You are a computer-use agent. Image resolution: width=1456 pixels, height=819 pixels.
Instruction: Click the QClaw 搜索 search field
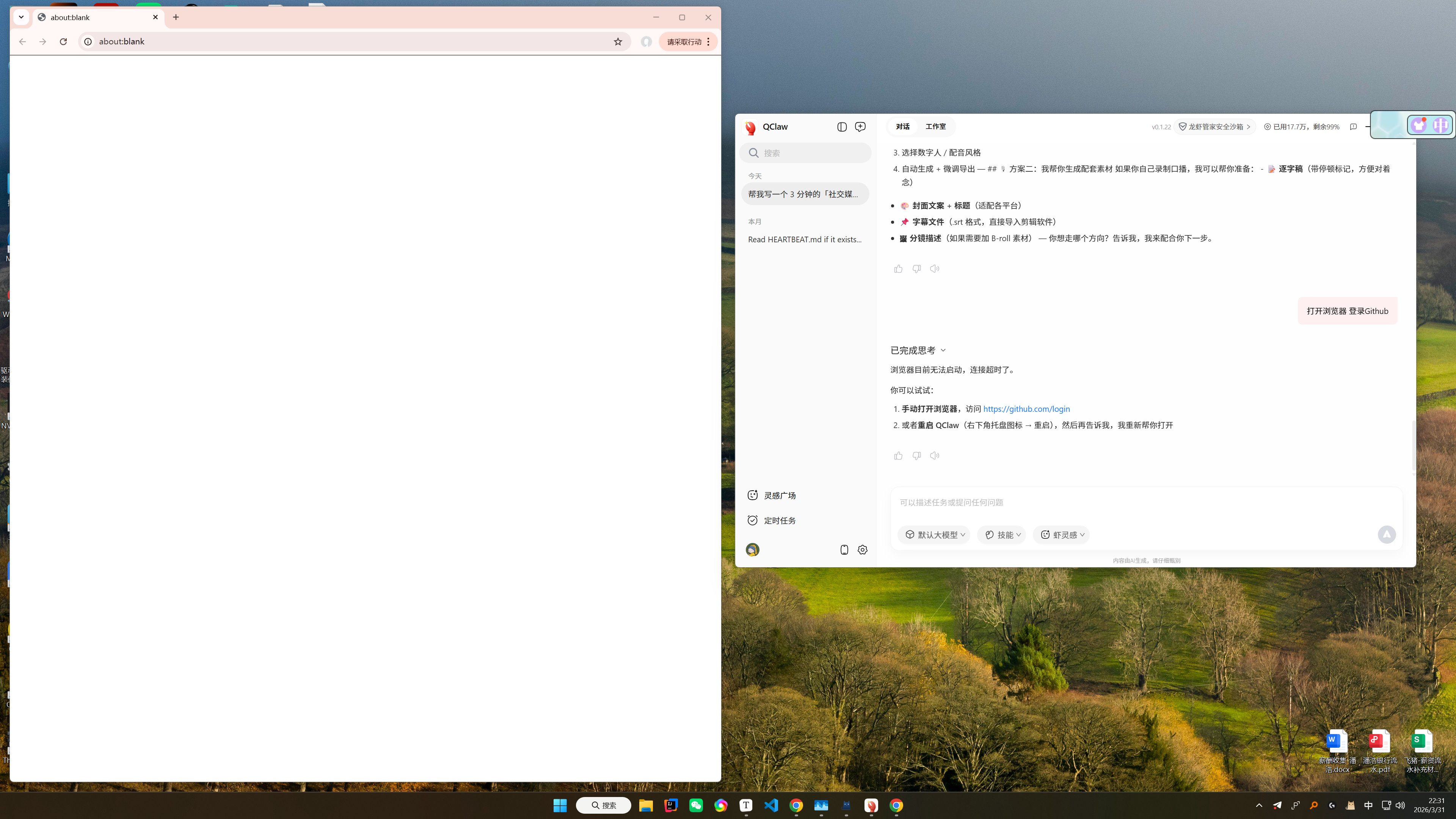[x=805, y=152]
